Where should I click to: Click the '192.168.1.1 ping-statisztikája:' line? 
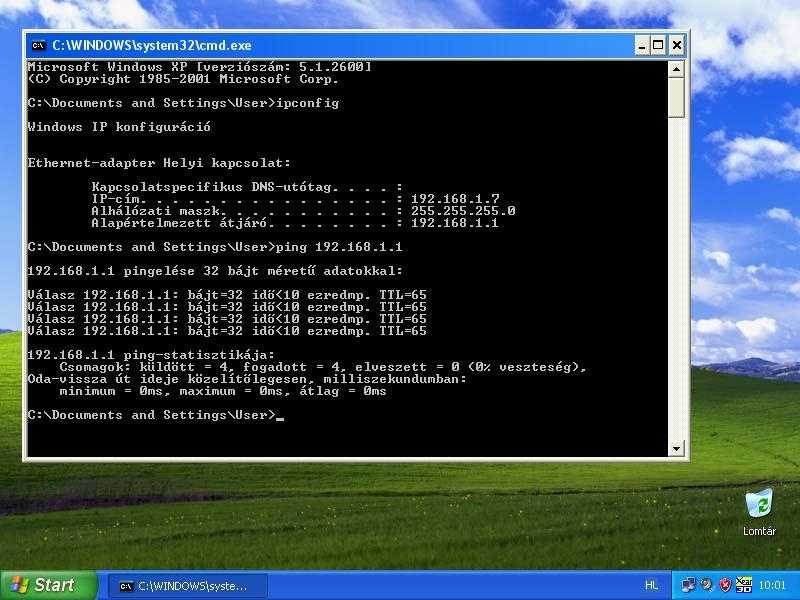coord(151,355)
